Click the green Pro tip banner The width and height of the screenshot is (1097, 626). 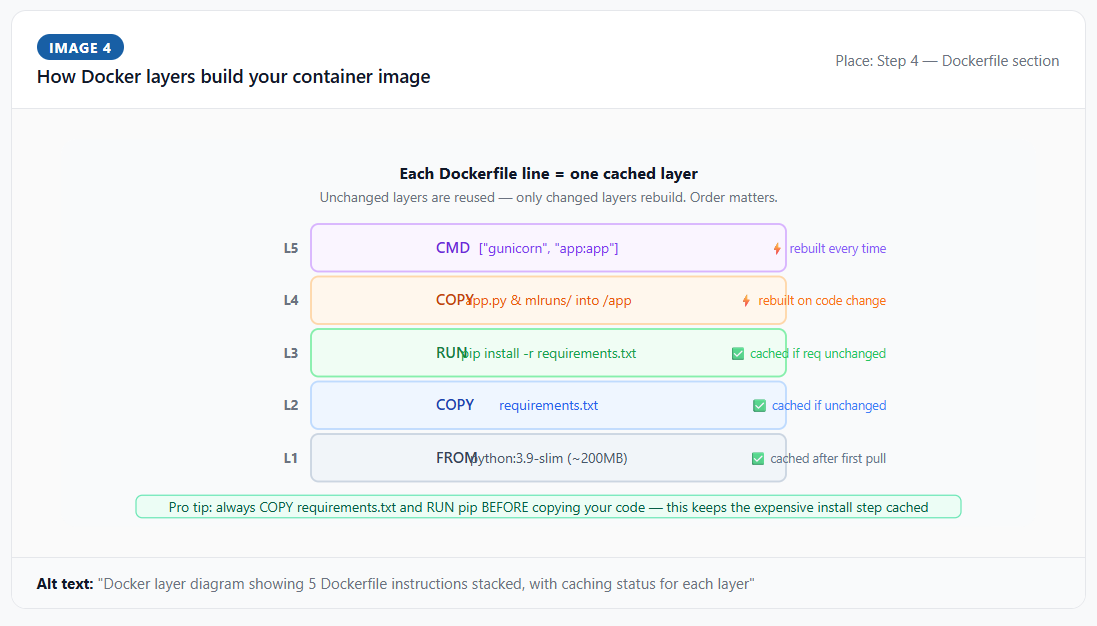pos(548,507)
